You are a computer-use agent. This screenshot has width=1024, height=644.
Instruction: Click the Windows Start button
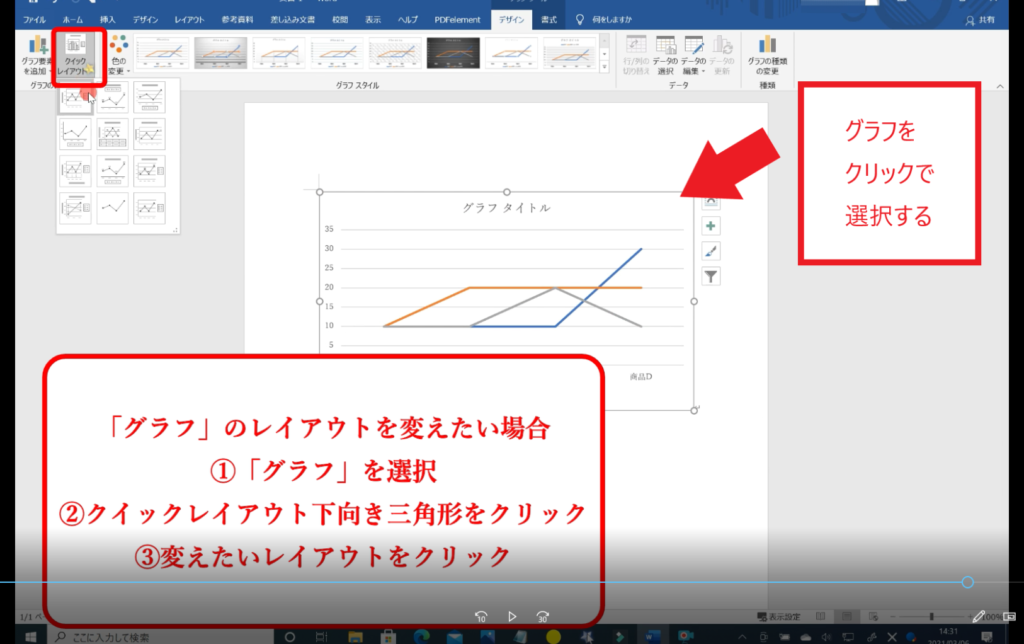31,636
